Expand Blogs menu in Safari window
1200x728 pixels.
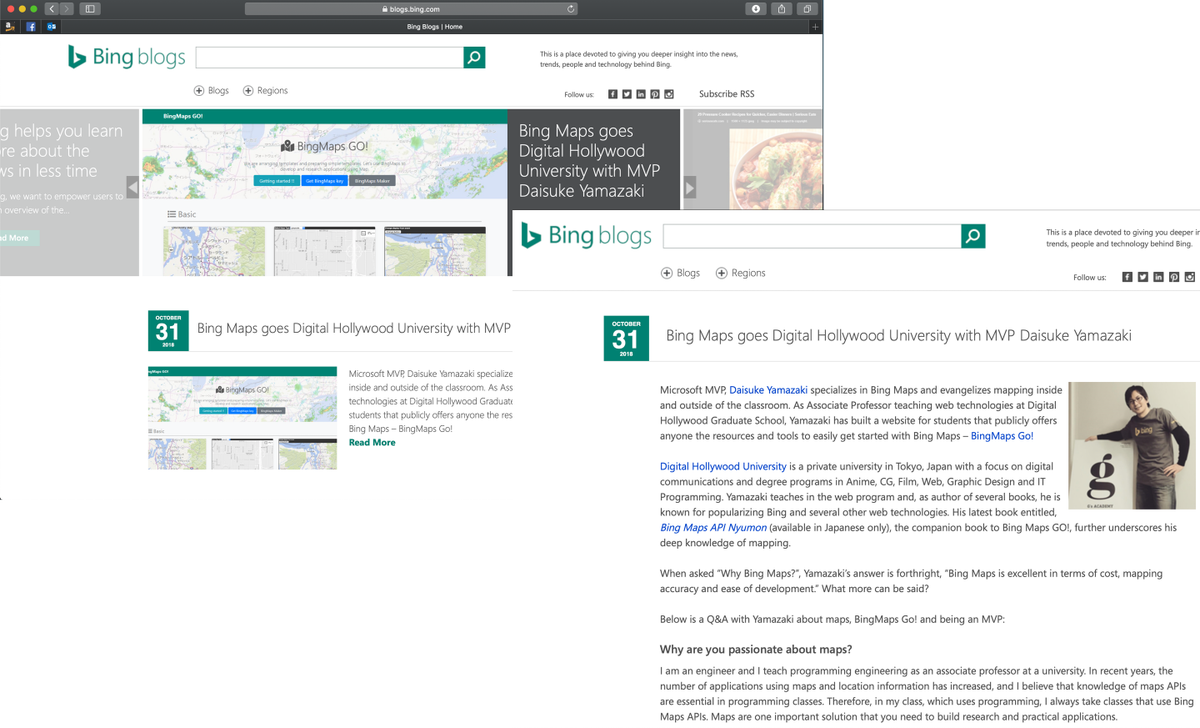point(211,90)
